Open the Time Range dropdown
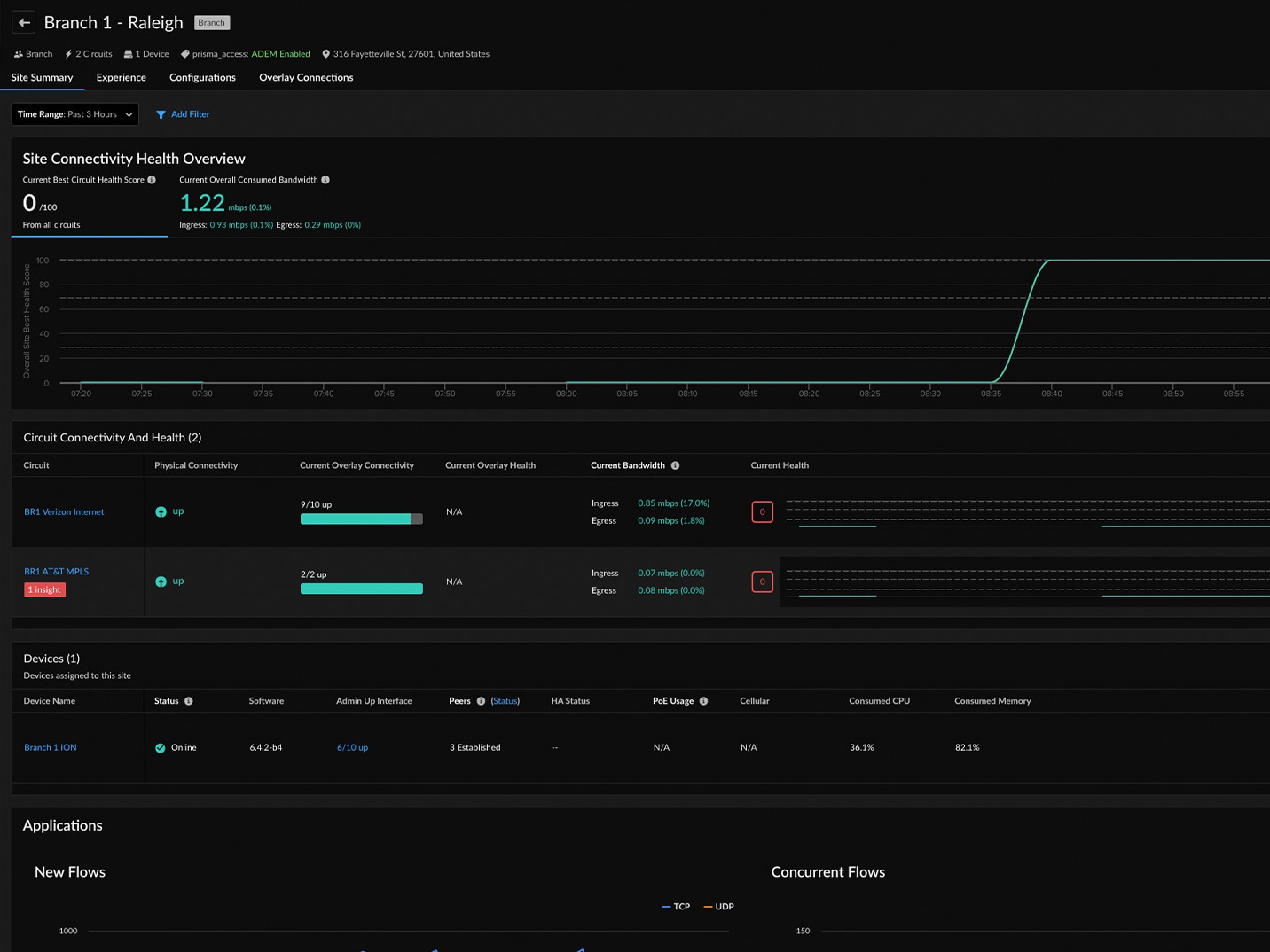Viewport: 1270px width, 952px height. pos(74,114)
